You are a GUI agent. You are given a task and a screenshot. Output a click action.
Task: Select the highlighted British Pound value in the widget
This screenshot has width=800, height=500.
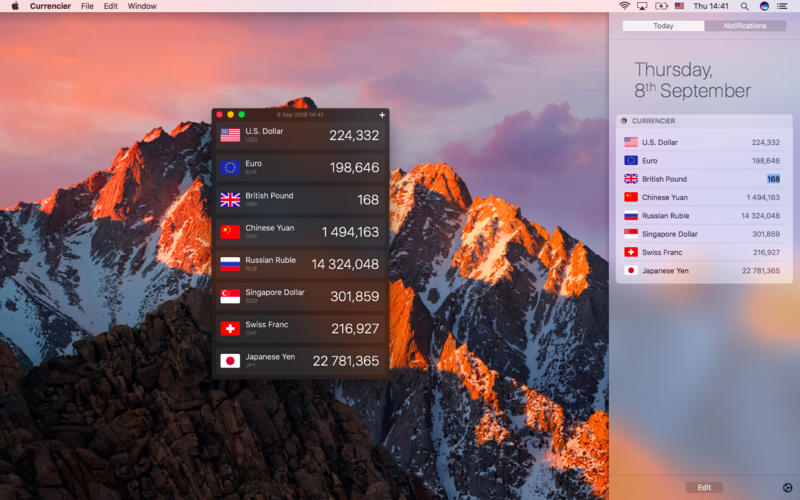773,179
